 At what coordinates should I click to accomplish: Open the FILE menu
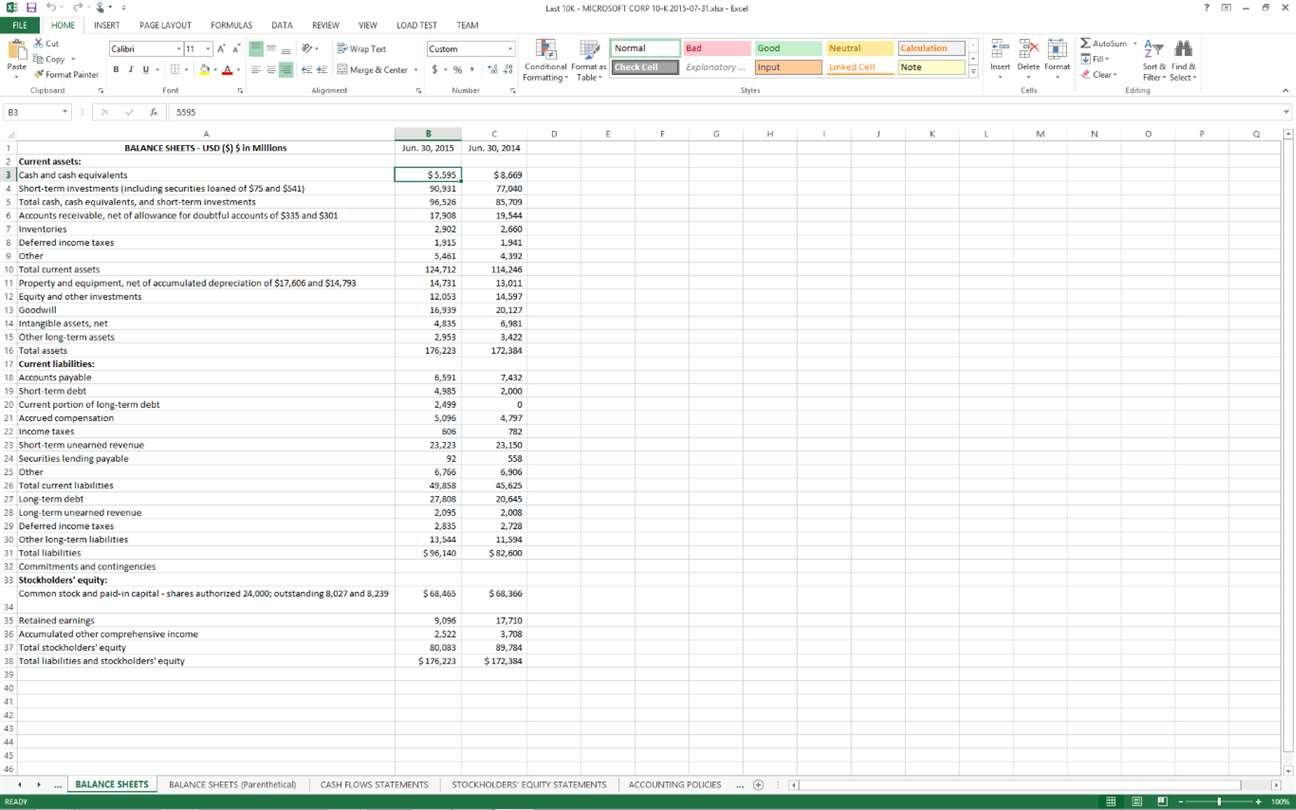coord(19,25)
